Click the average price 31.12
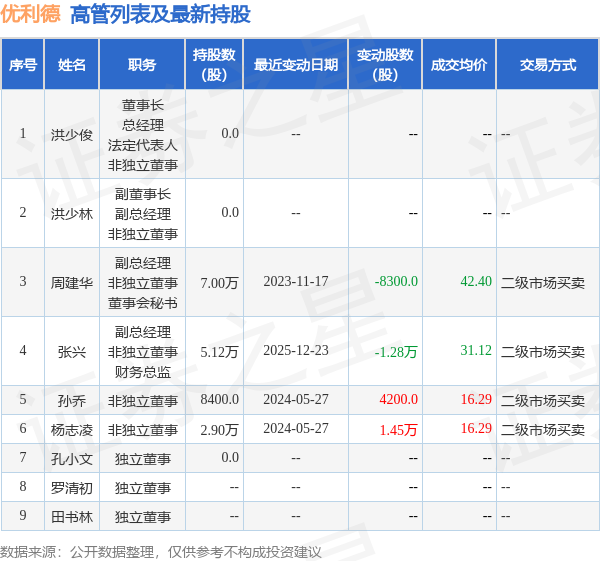Image resolution: width=600 pixels, height=561 pixels. (476, 350)
